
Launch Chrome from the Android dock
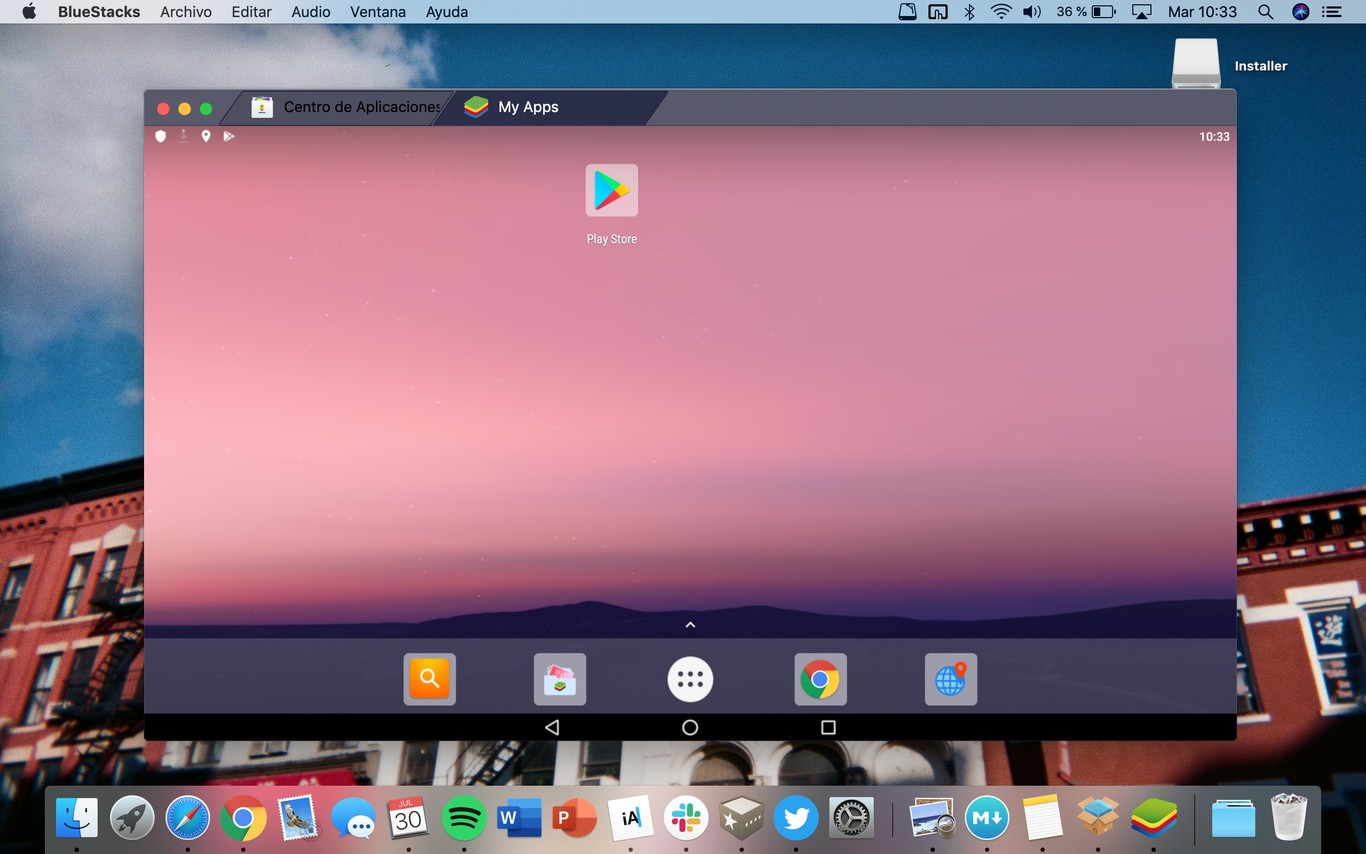click(820, 679)
